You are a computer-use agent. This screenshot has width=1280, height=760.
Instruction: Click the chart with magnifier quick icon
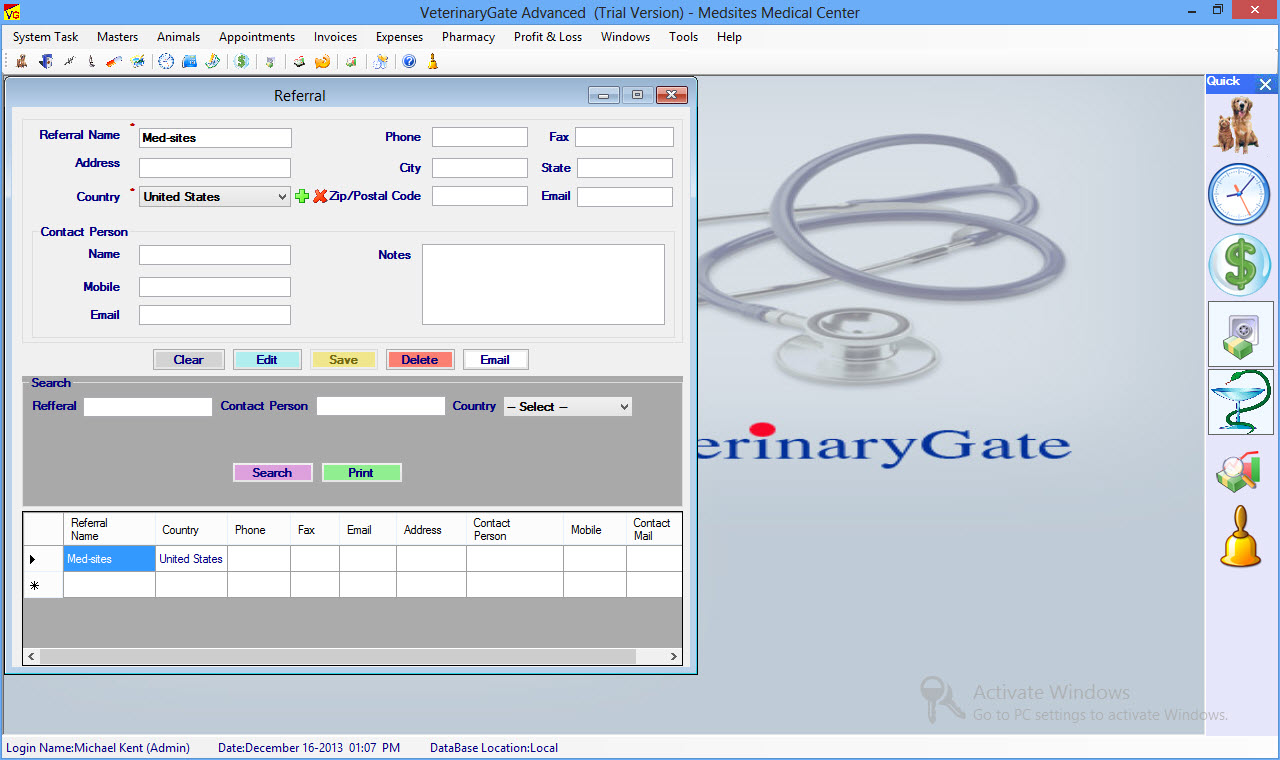(x=1238, y=472)
